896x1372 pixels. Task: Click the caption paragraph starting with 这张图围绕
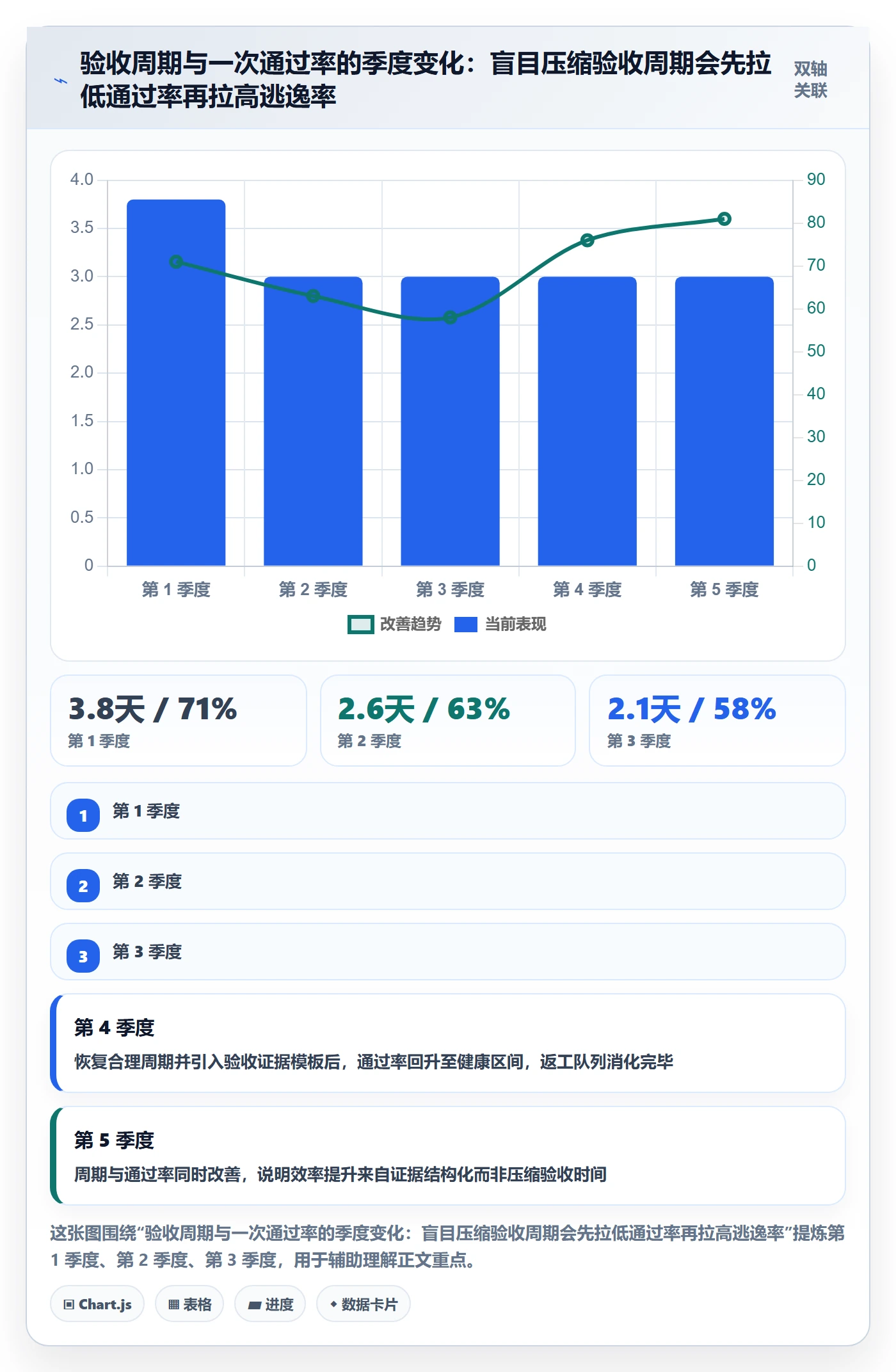tap(448, 1247)
